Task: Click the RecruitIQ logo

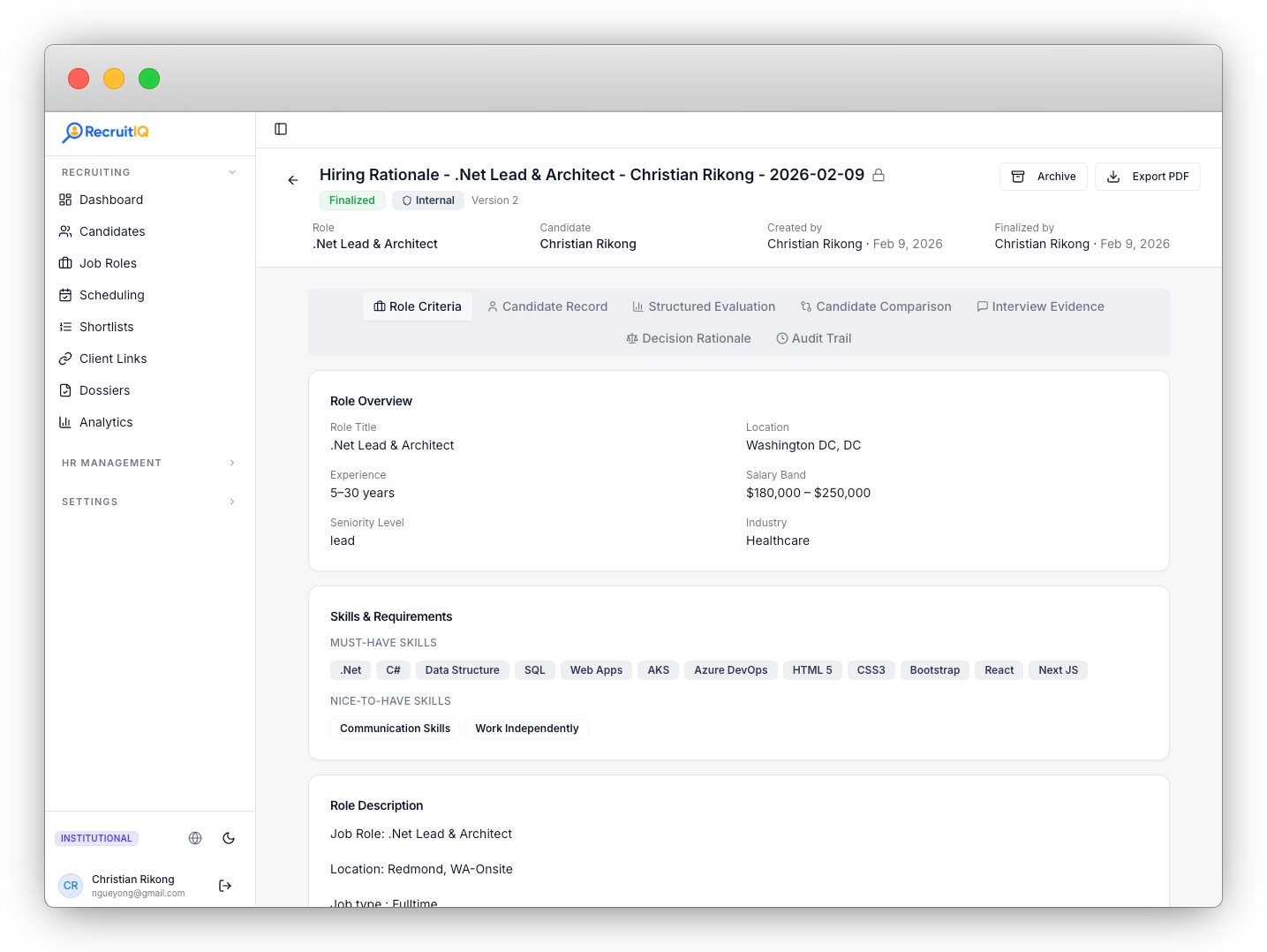Action: (105, 132)
